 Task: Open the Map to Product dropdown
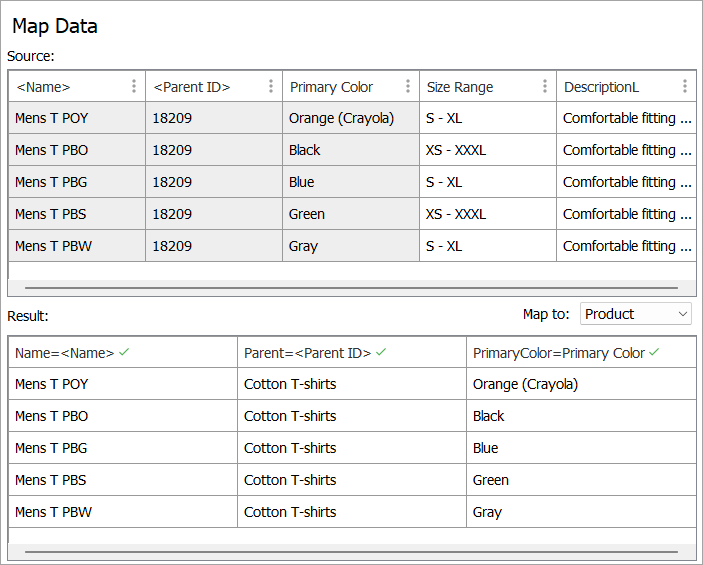[636, 314]
